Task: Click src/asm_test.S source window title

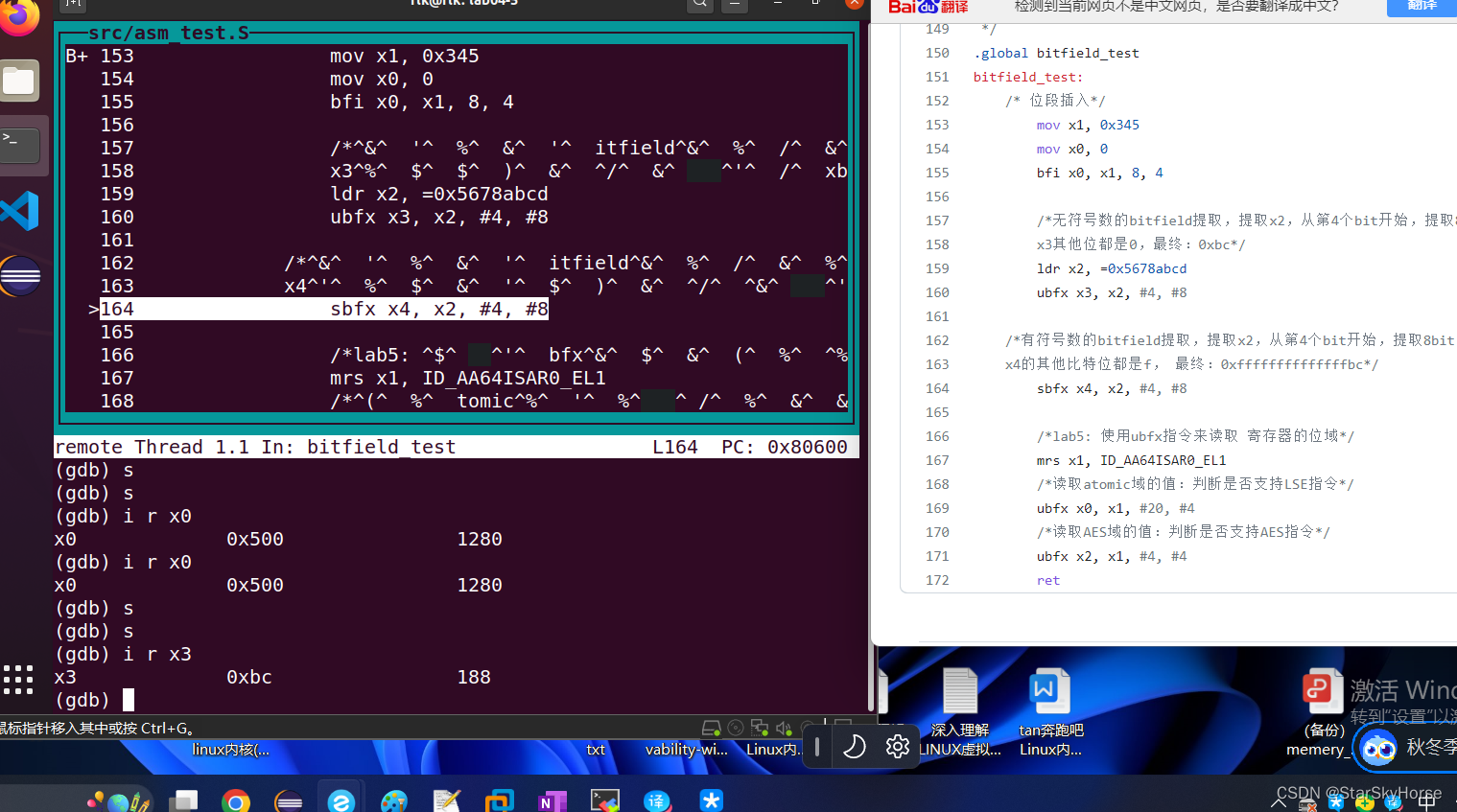Action: tap(169, 33)
